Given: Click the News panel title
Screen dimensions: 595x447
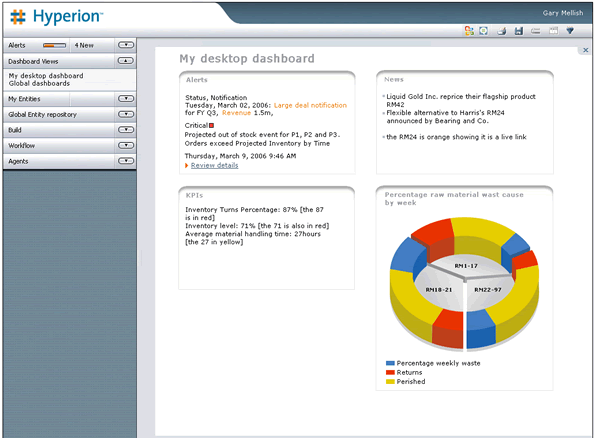Looking at the screenshot, I should pyautogui.click(x=394, y=79).
